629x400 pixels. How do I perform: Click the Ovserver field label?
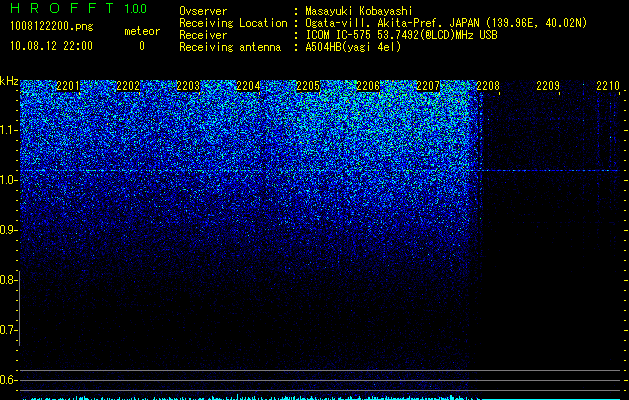(203, 11)
